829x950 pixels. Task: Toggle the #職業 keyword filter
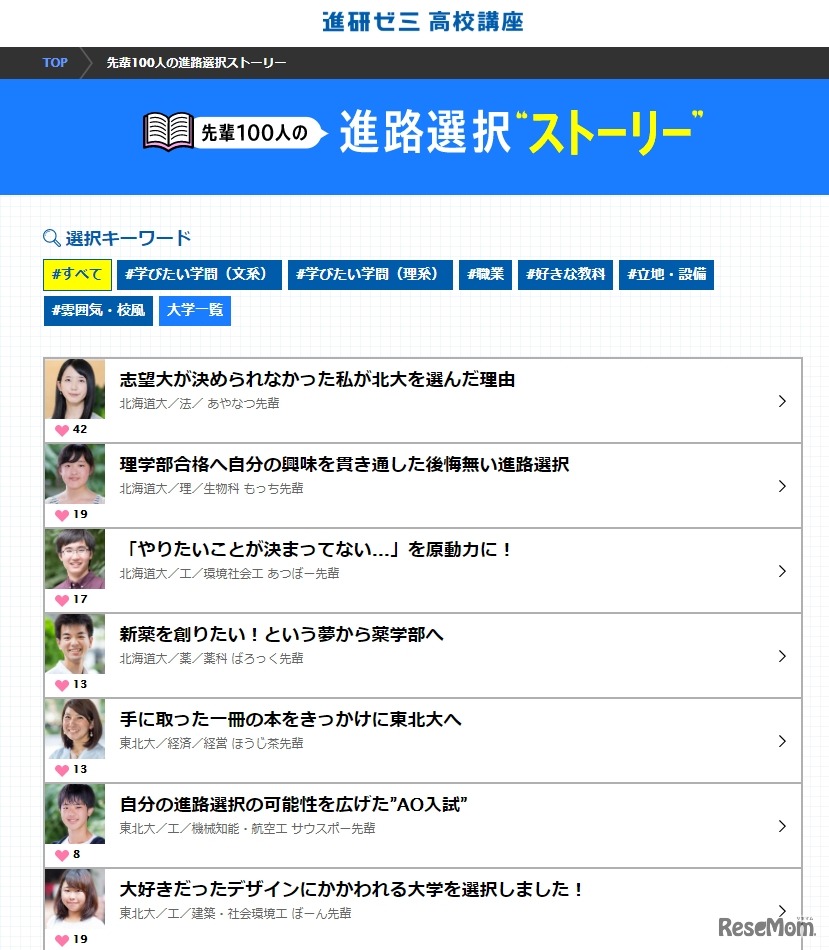click(485, 275)
